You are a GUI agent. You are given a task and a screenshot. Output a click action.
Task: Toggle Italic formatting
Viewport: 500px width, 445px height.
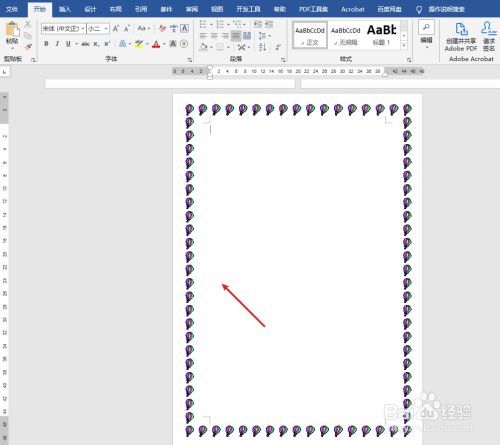(57, 44)
